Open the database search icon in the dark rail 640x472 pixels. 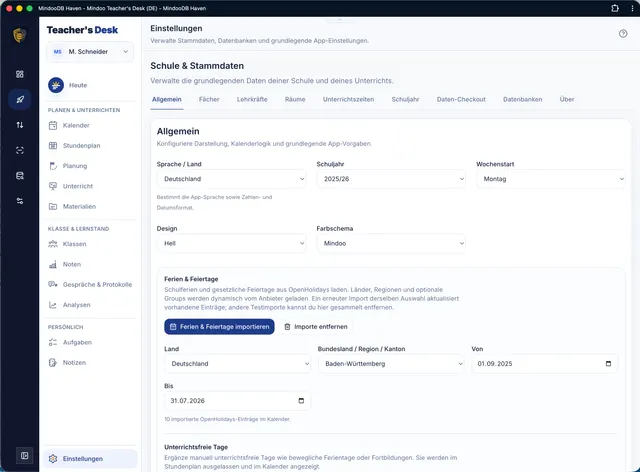(20, 176)
